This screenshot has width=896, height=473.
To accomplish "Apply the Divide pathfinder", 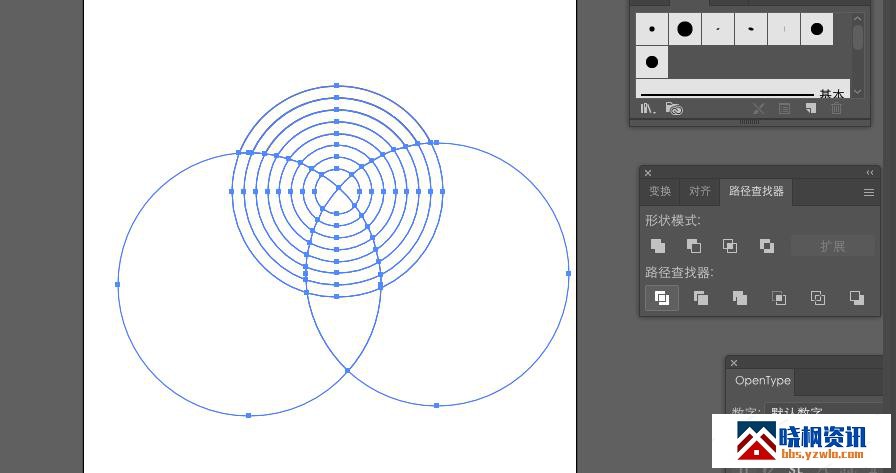I will [x=661, y=298].
